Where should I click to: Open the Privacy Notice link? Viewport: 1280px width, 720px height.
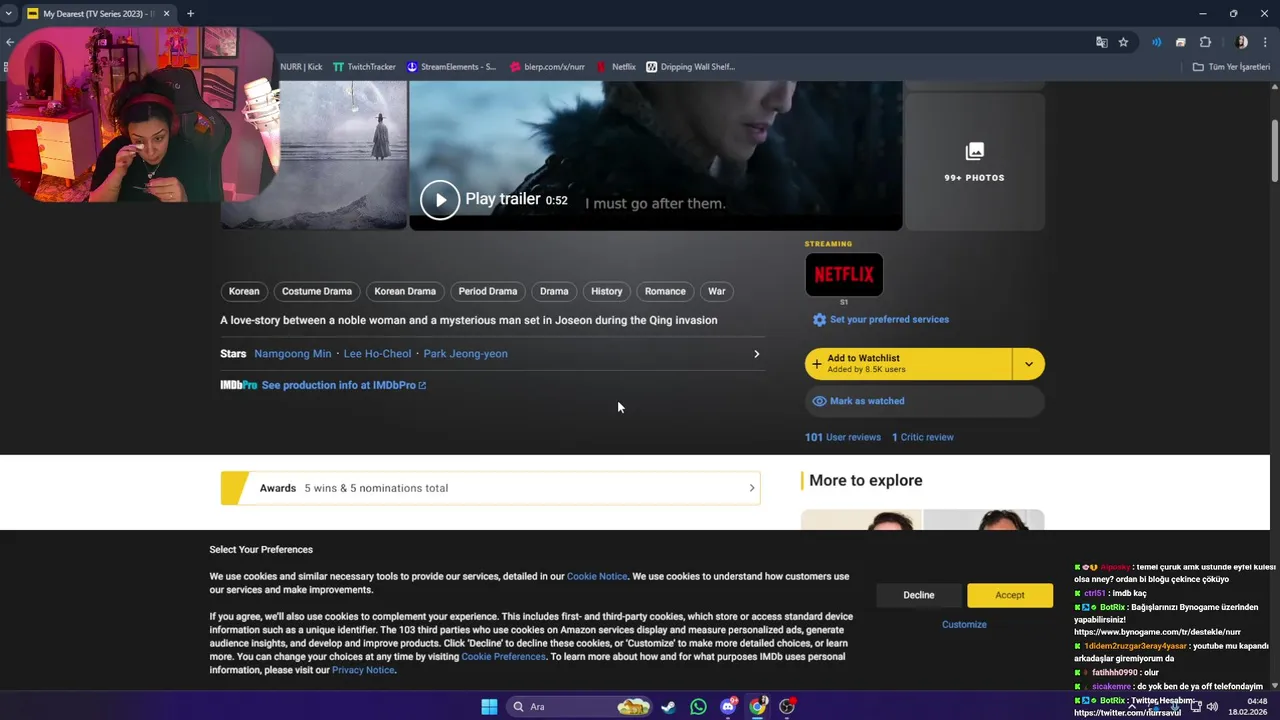363,670
